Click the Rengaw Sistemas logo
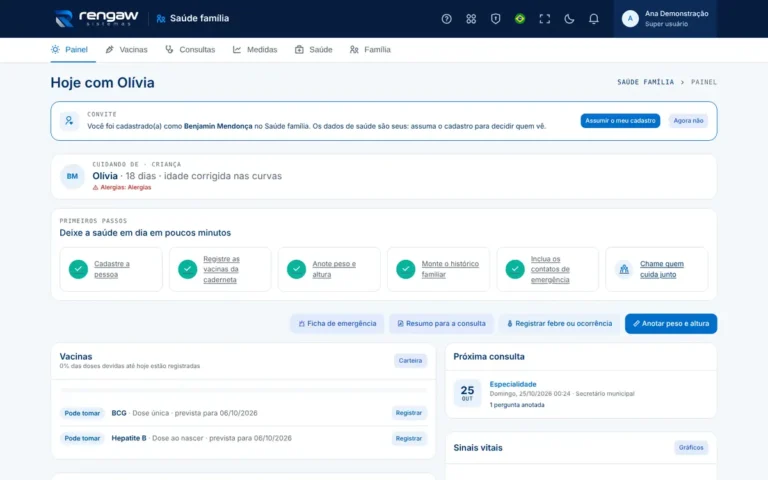This screenshot has width=768, height=480. point(96,18)
